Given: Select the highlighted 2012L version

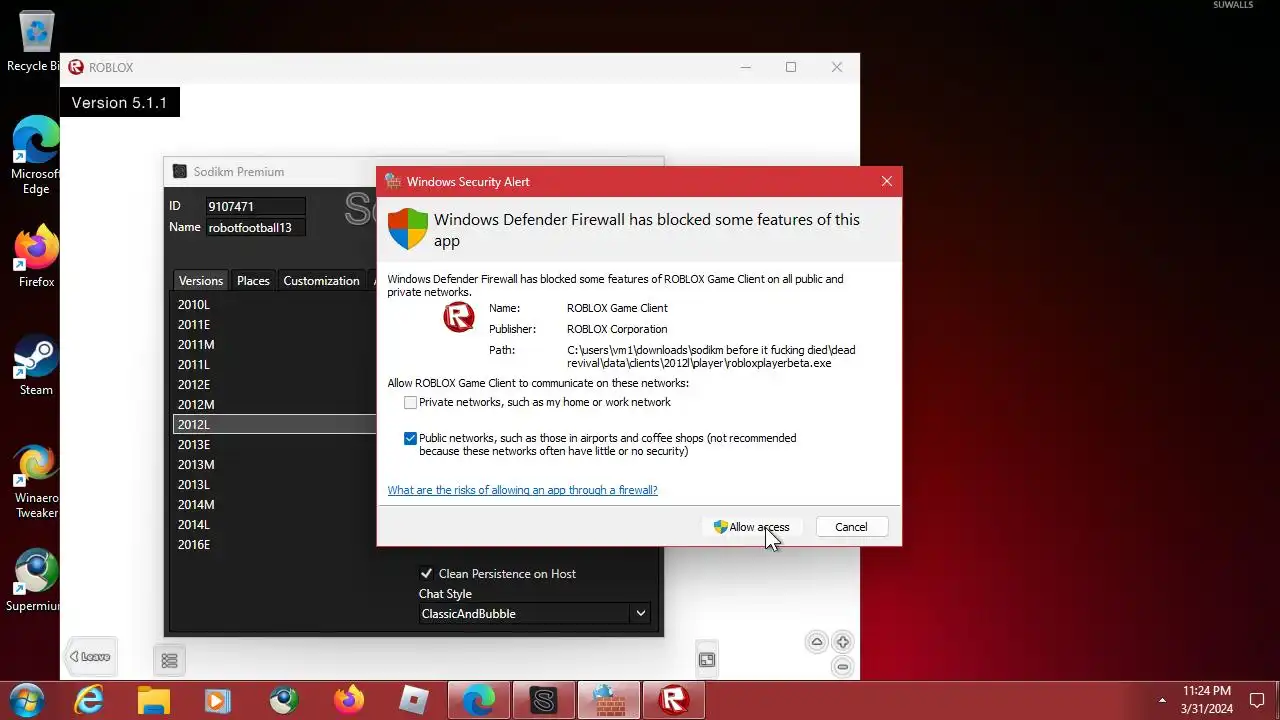Looking at the screenshot, I should 273,424.
